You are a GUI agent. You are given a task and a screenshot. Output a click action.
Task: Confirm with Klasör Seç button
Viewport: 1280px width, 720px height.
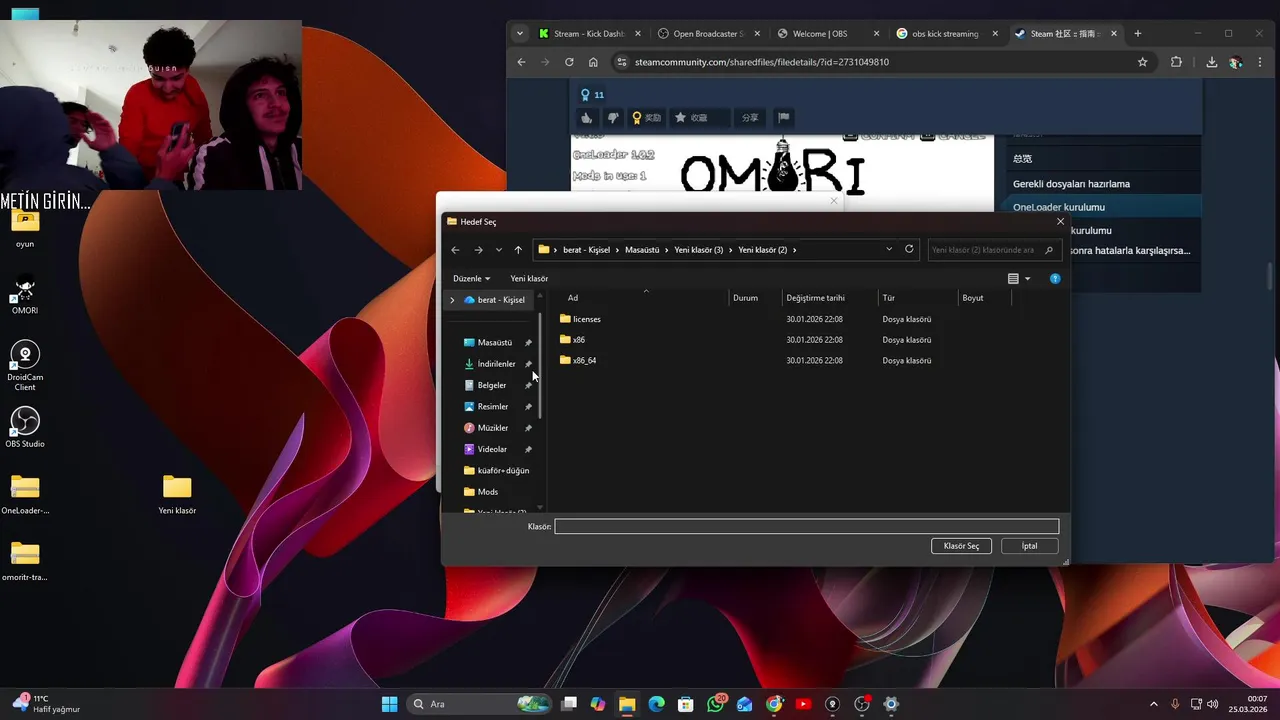961,546
